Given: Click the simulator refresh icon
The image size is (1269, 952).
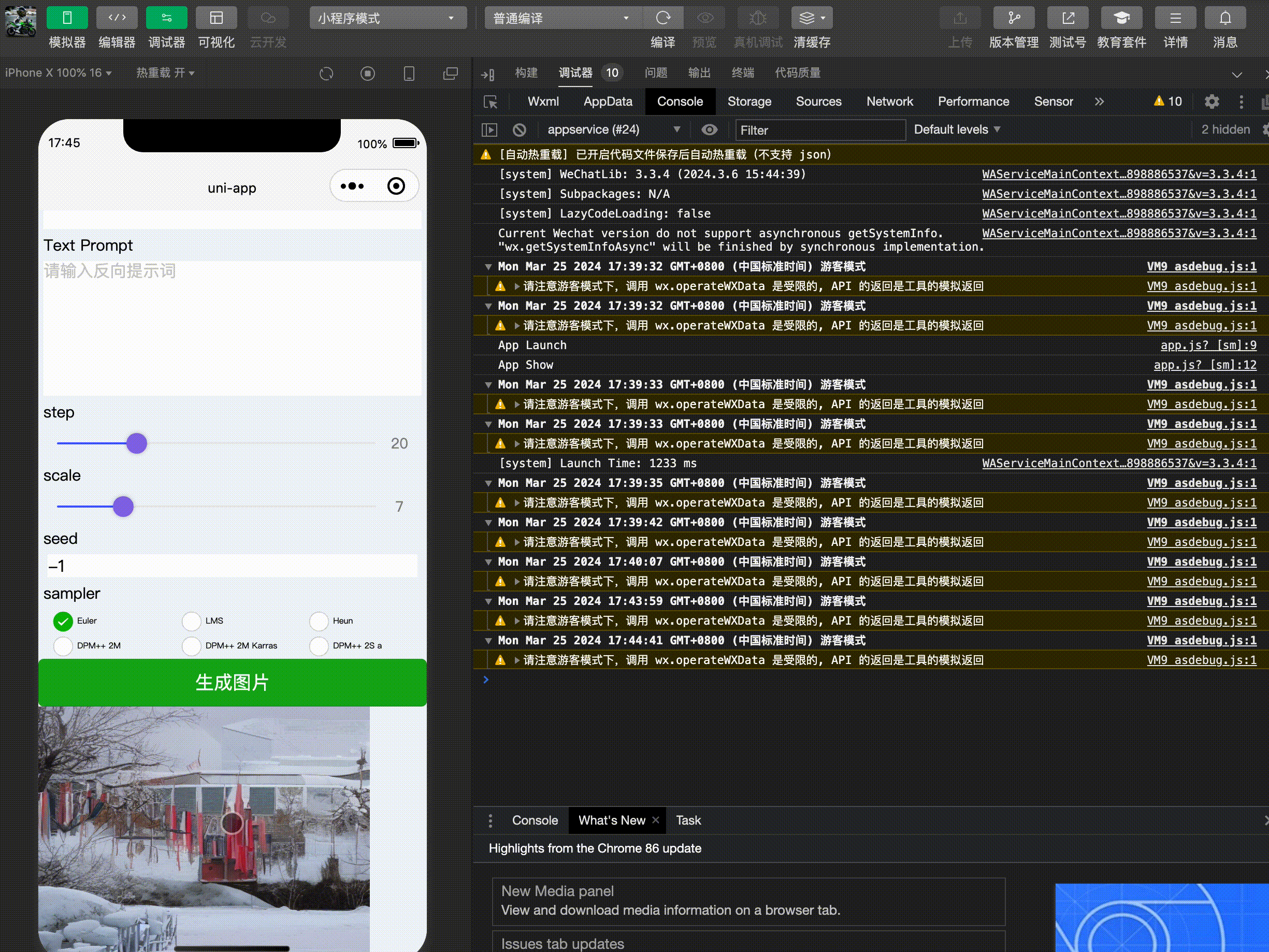Looking at the screenshot, I should [x=326, y=74].
